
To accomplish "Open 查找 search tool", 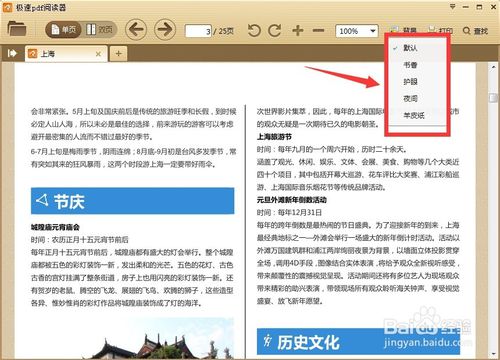I will tap(476, 31).
